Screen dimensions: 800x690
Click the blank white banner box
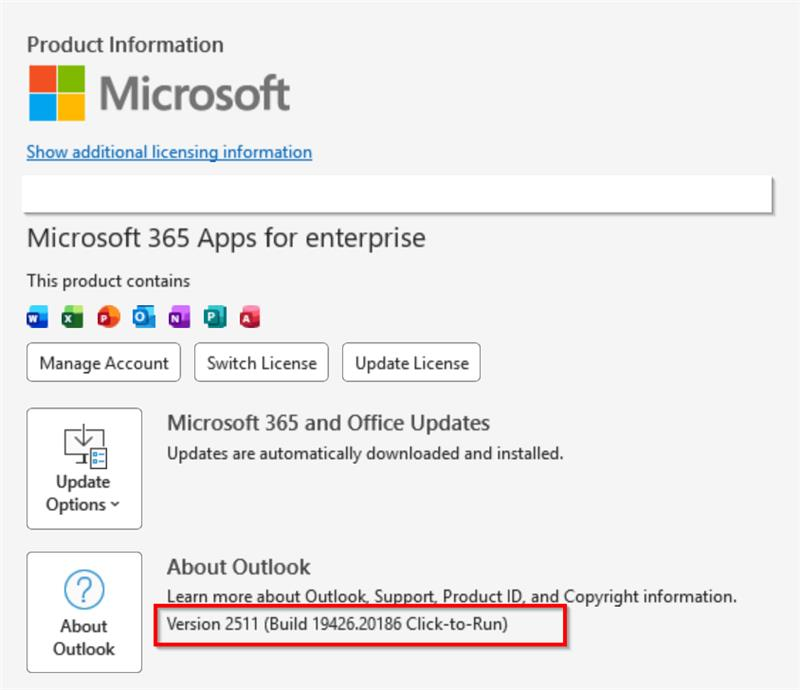coord(397,194)
